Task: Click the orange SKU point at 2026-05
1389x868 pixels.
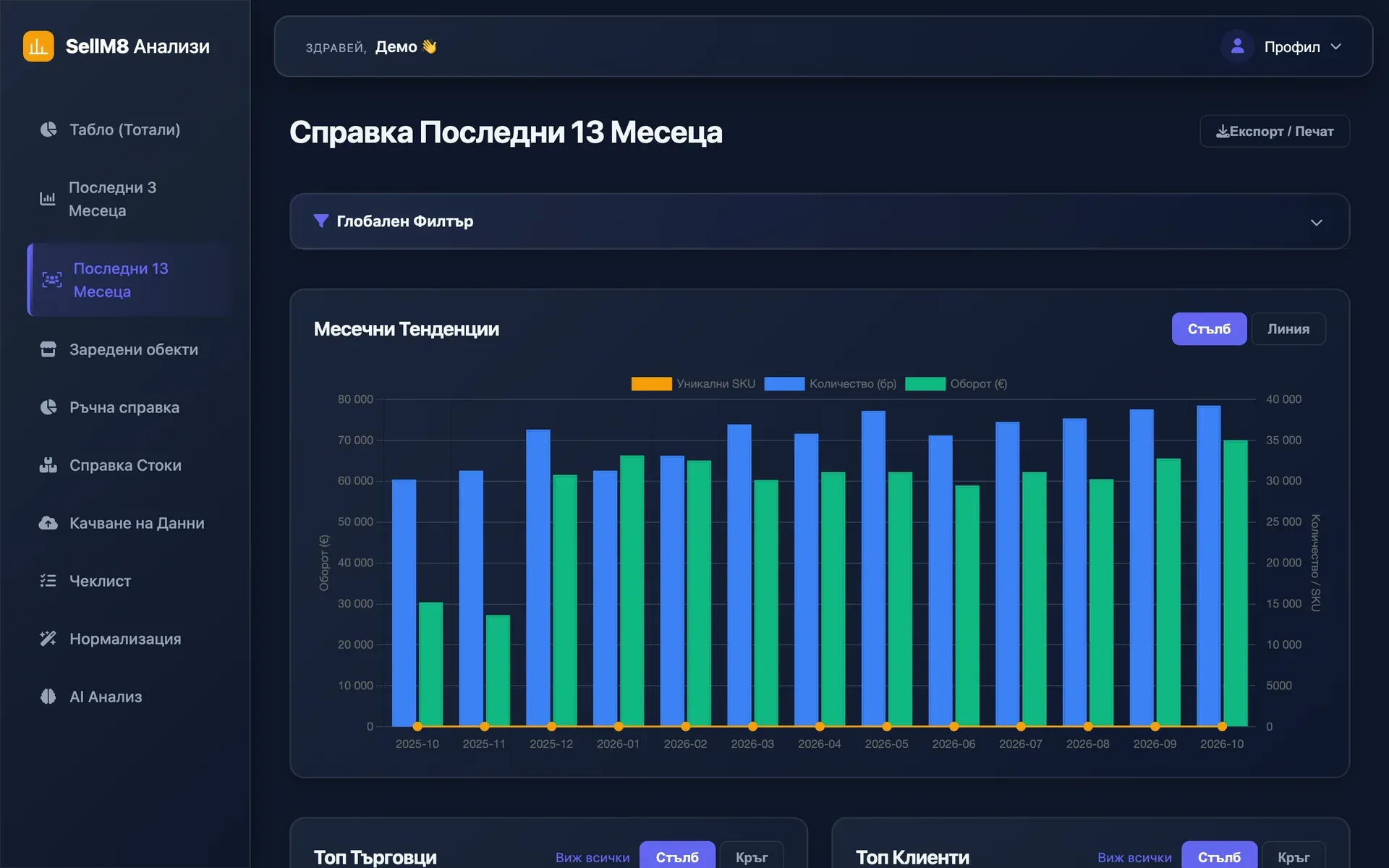Action: tap(887, 726)
